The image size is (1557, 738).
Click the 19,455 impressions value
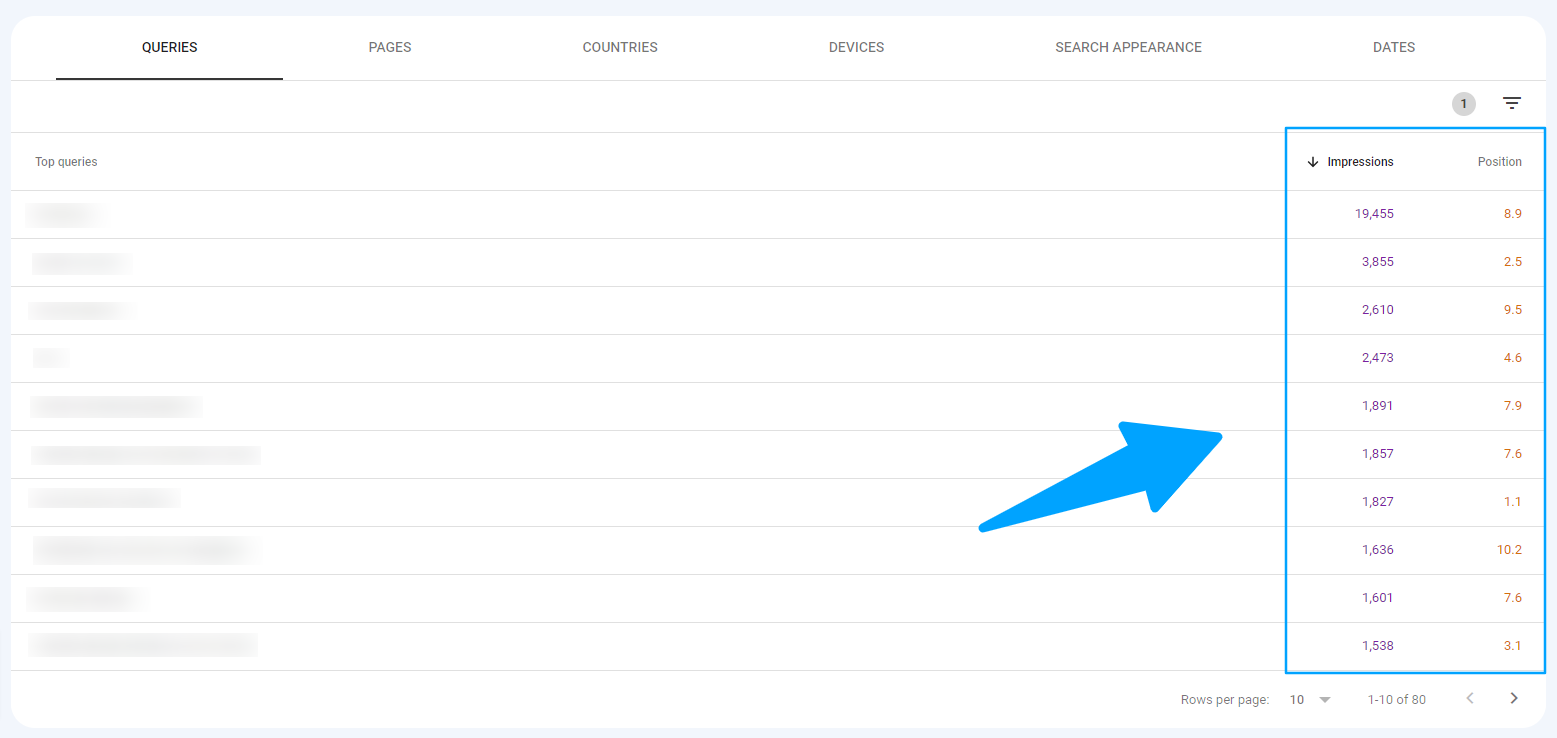point(1374,214)
